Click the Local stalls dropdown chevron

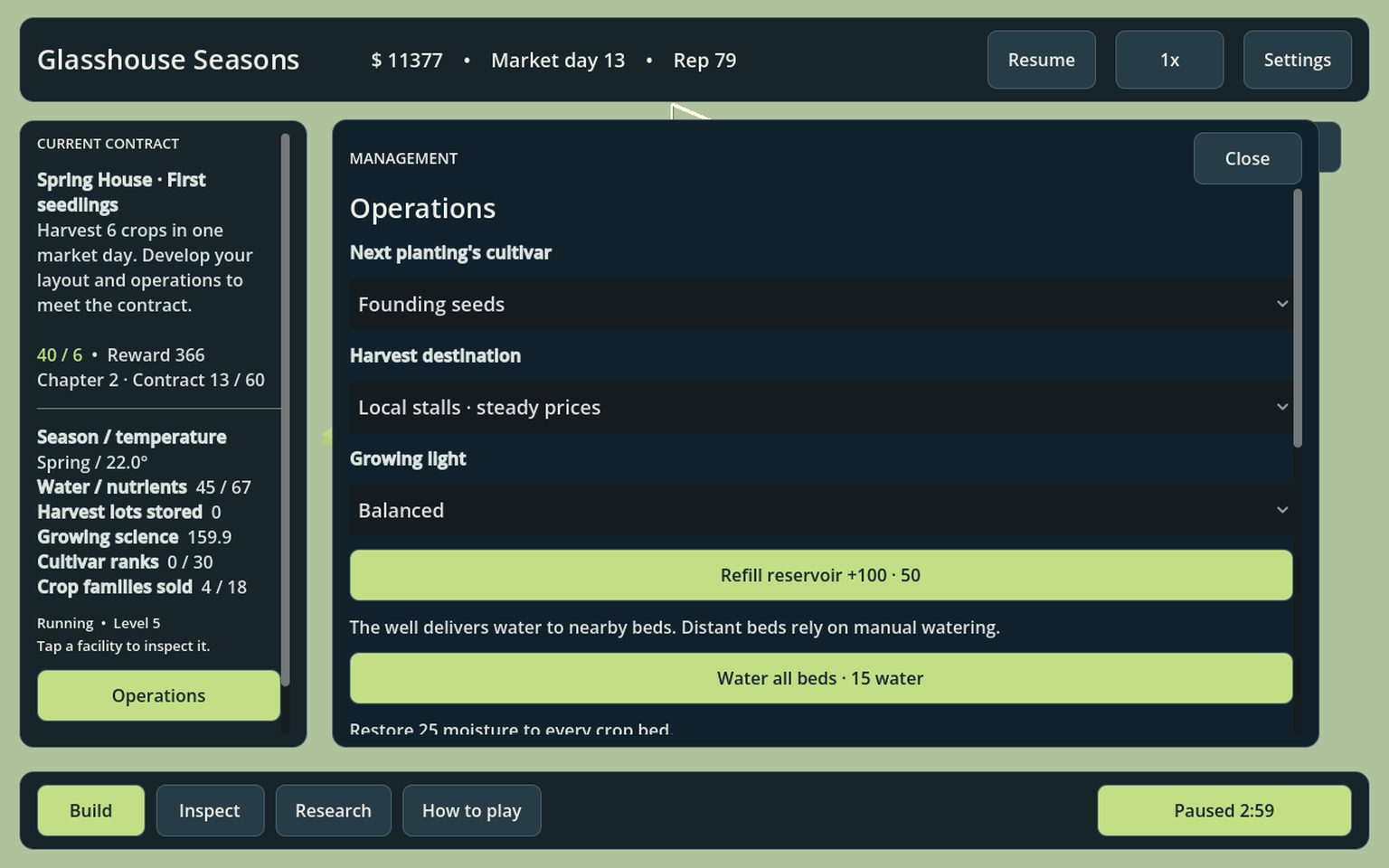(1281, 407)
